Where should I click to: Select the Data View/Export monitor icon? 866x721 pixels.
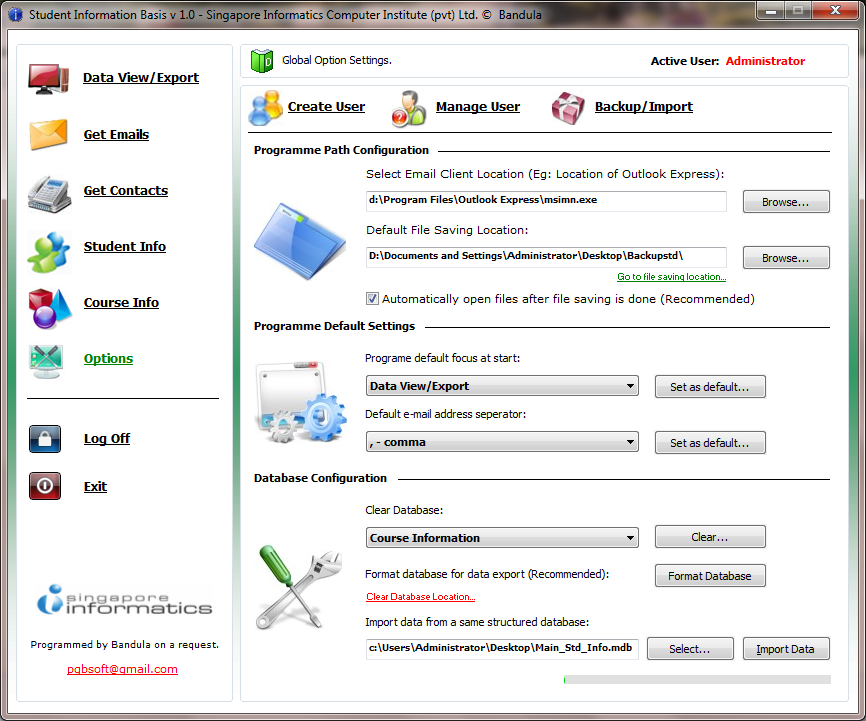click(48, 78)
